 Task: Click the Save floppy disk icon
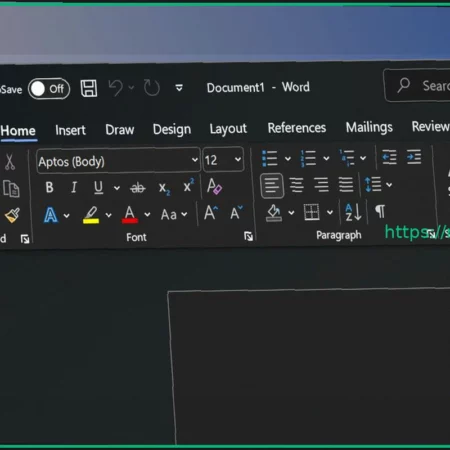pyautogui.click(x=89, y=88)
